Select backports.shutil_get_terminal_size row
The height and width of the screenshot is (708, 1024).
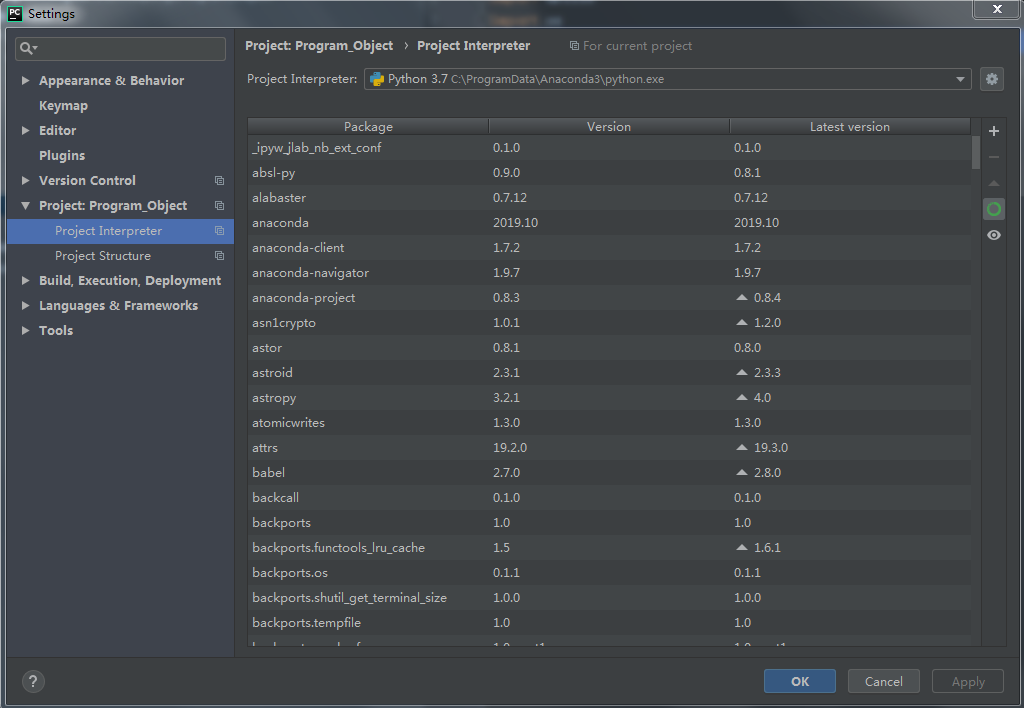[x=609, y=598]
